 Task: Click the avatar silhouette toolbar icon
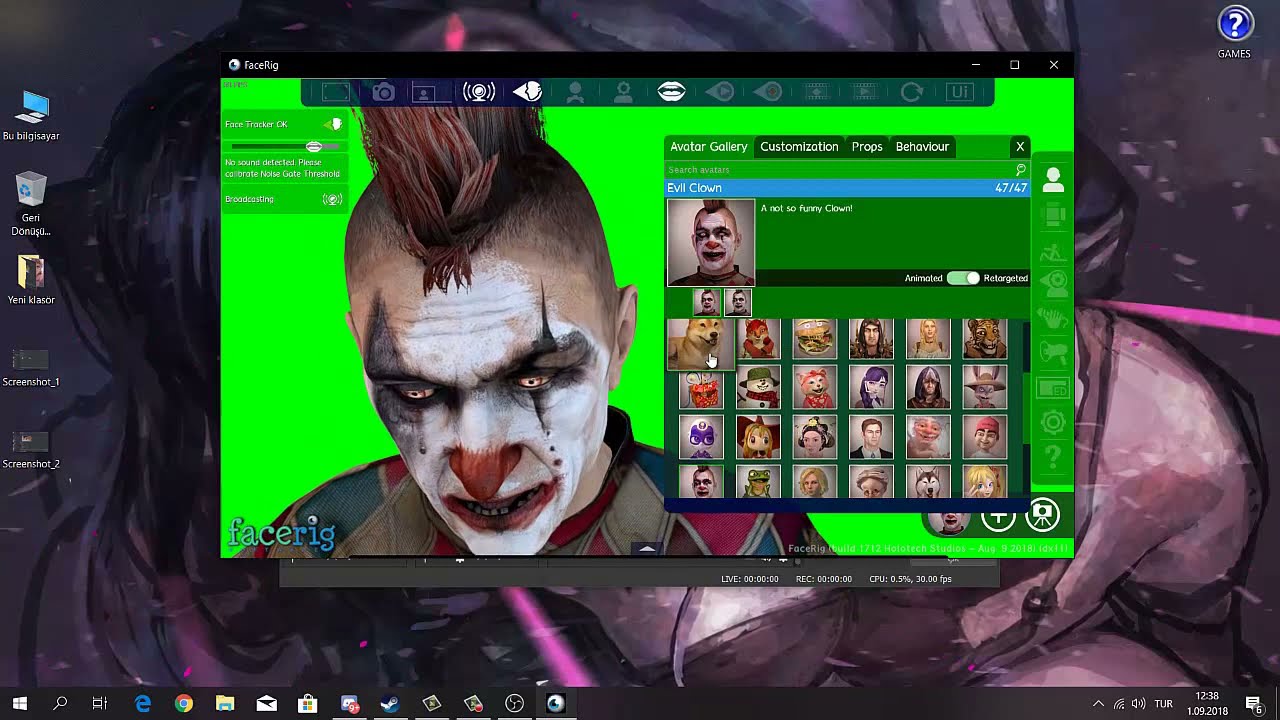click(575, 92)
